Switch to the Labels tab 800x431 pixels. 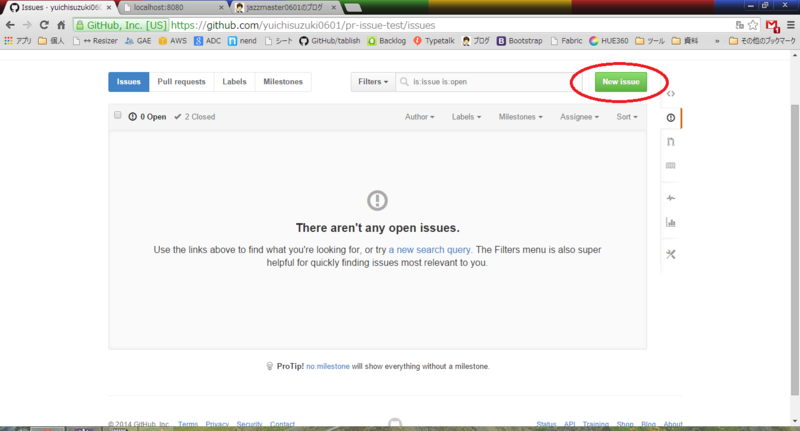[x=234, y=82]
